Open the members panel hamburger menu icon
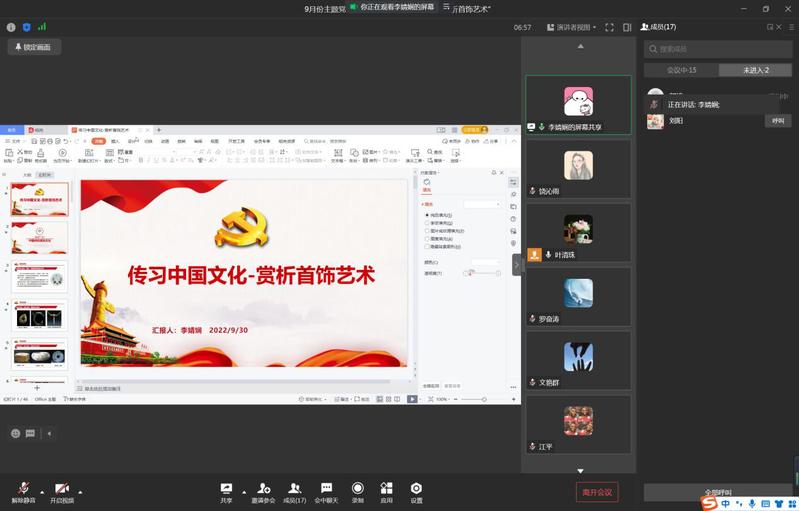This screenshot has height=511, width=799. click(792, 27)
